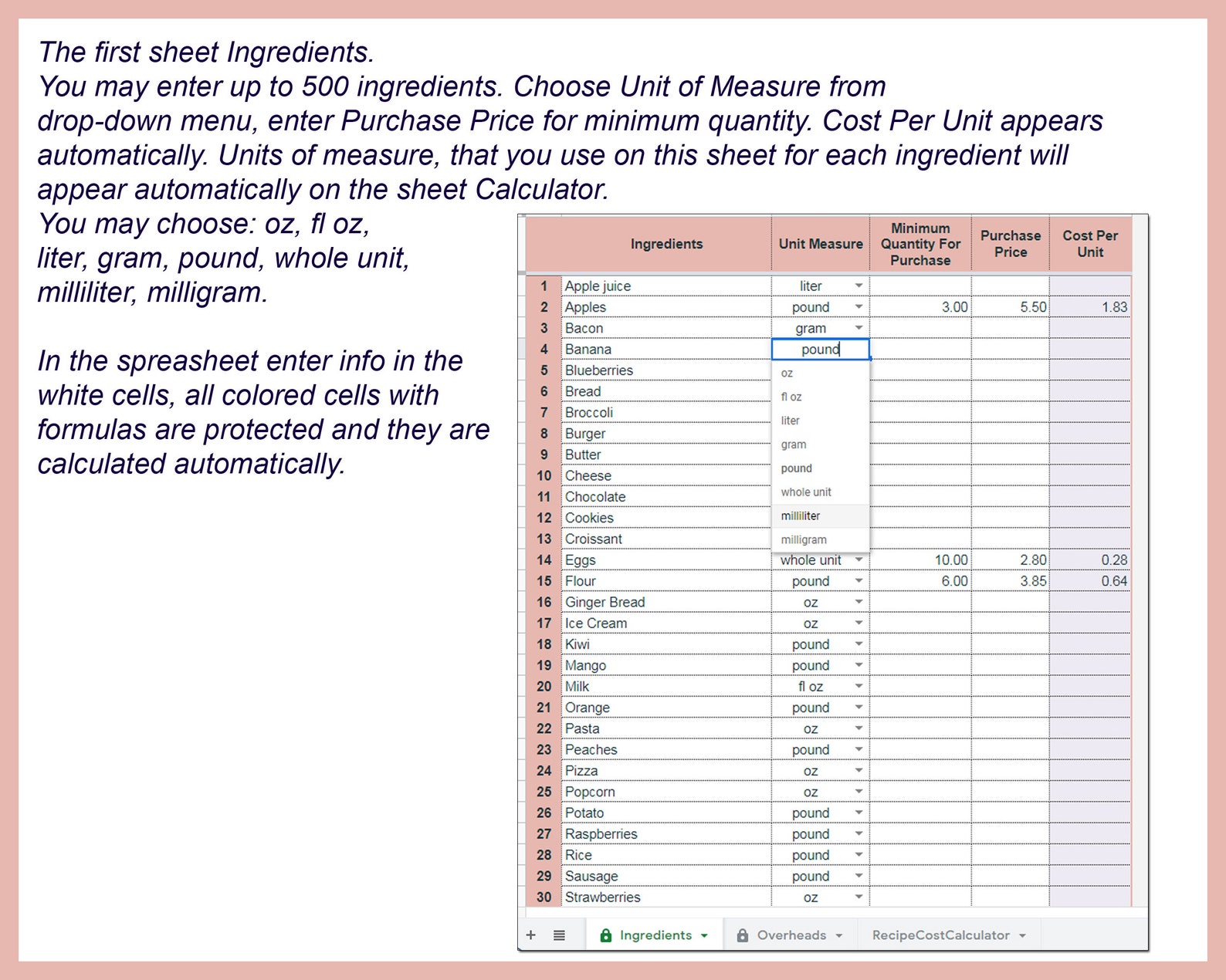Open unit dropdown for Kiwi row
This screenshot has width=1226, height=980.
(x=859, y=644)
